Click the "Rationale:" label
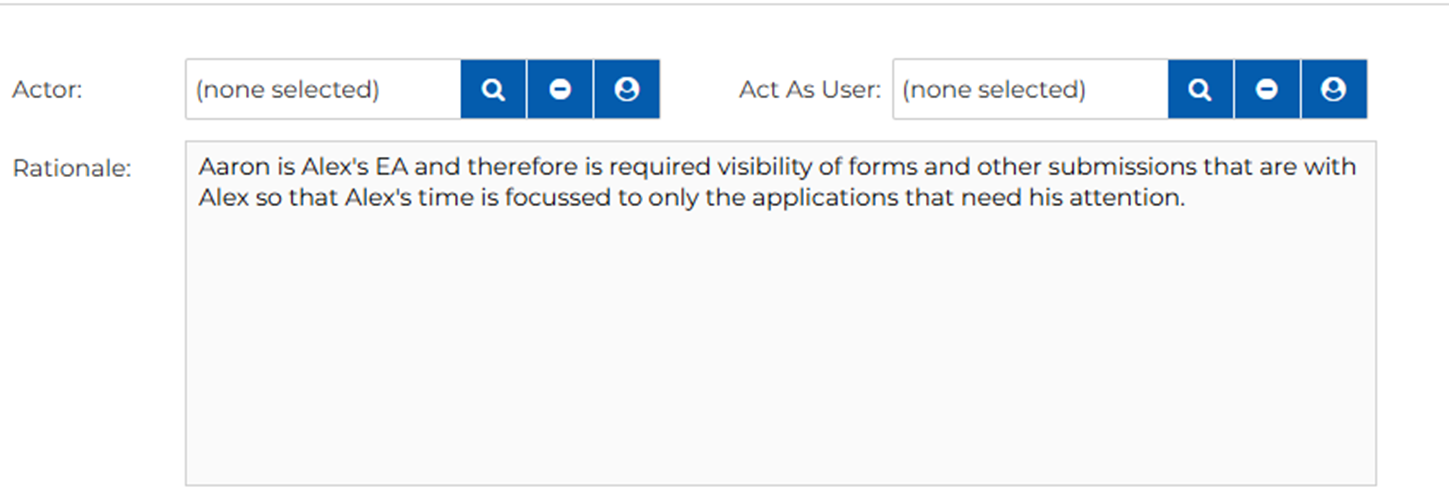This screenshot has width=1449, height=500. pyautogui.click(x=72, y=169)
